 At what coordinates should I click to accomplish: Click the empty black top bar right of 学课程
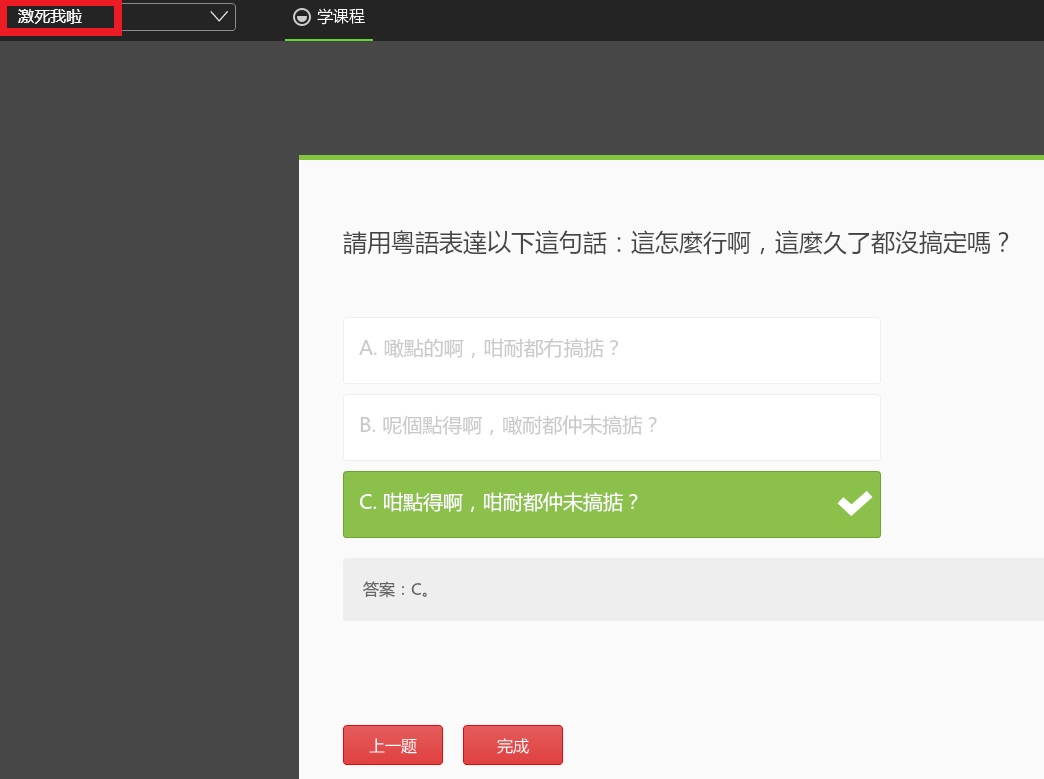coord(700,18)
